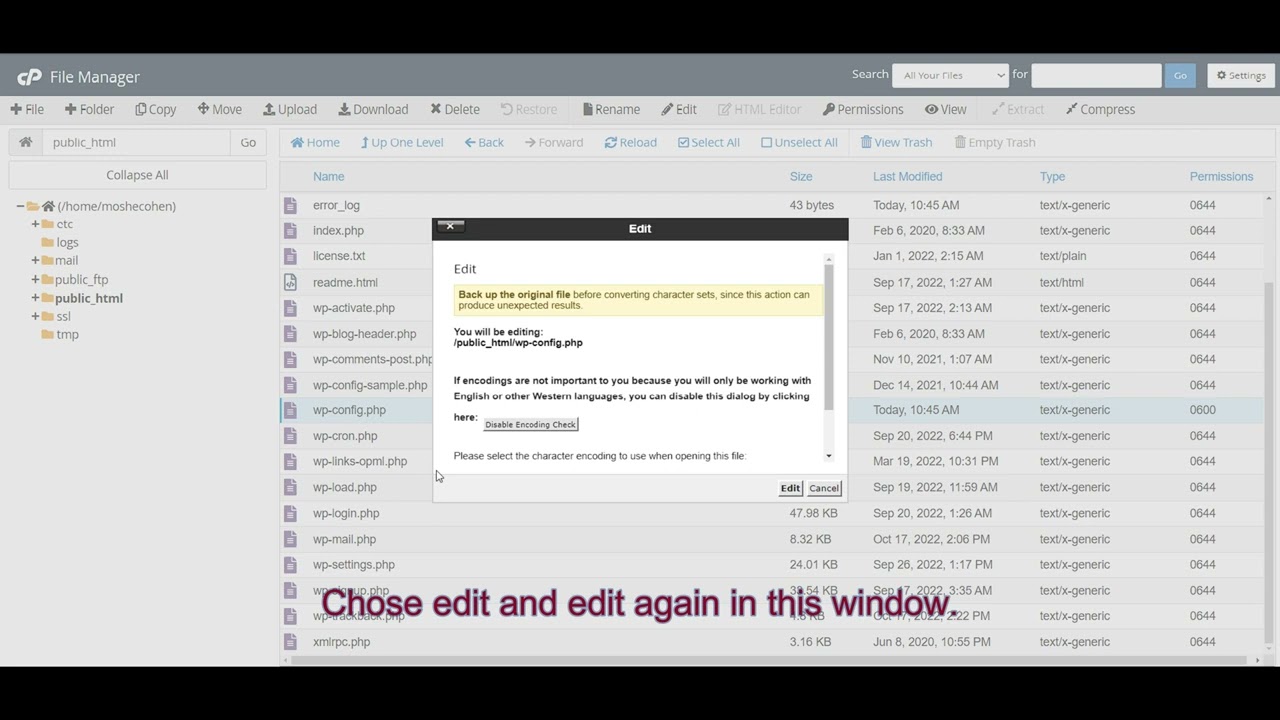
Task: Expand the mail folder in tree
Action: (35, 260)
